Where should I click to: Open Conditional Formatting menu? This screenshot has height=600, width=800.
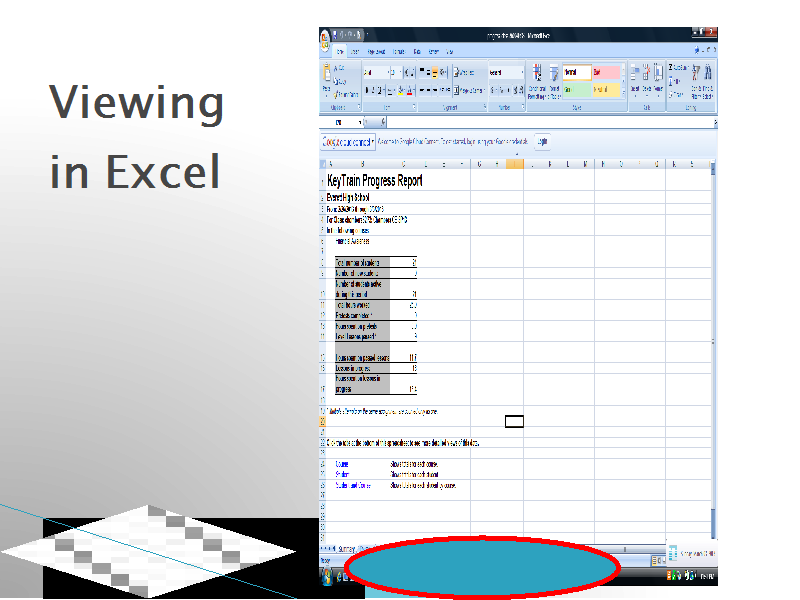click(537, 81)
